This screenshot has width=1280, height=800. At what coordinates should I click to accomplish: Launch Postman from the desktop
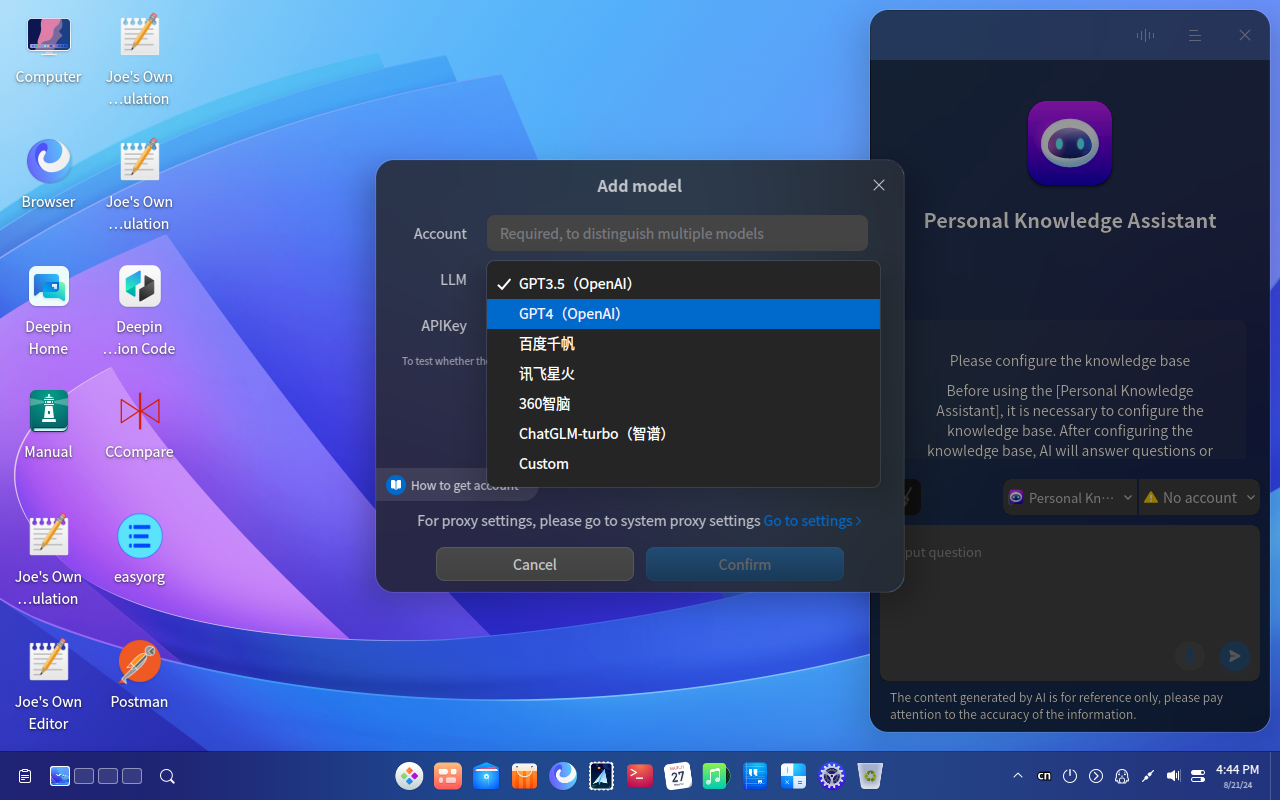pyautogui.click(x=139, y=660)
